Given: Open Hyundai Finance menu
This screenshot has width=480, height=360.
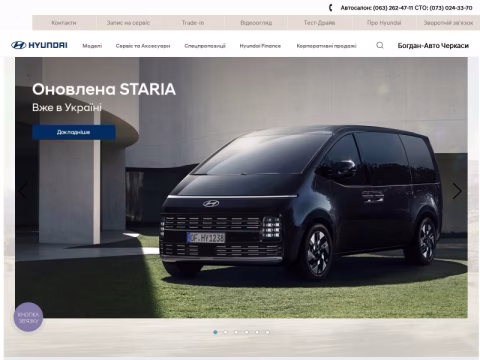Looking at the screenshot, I should pos(260,46).
